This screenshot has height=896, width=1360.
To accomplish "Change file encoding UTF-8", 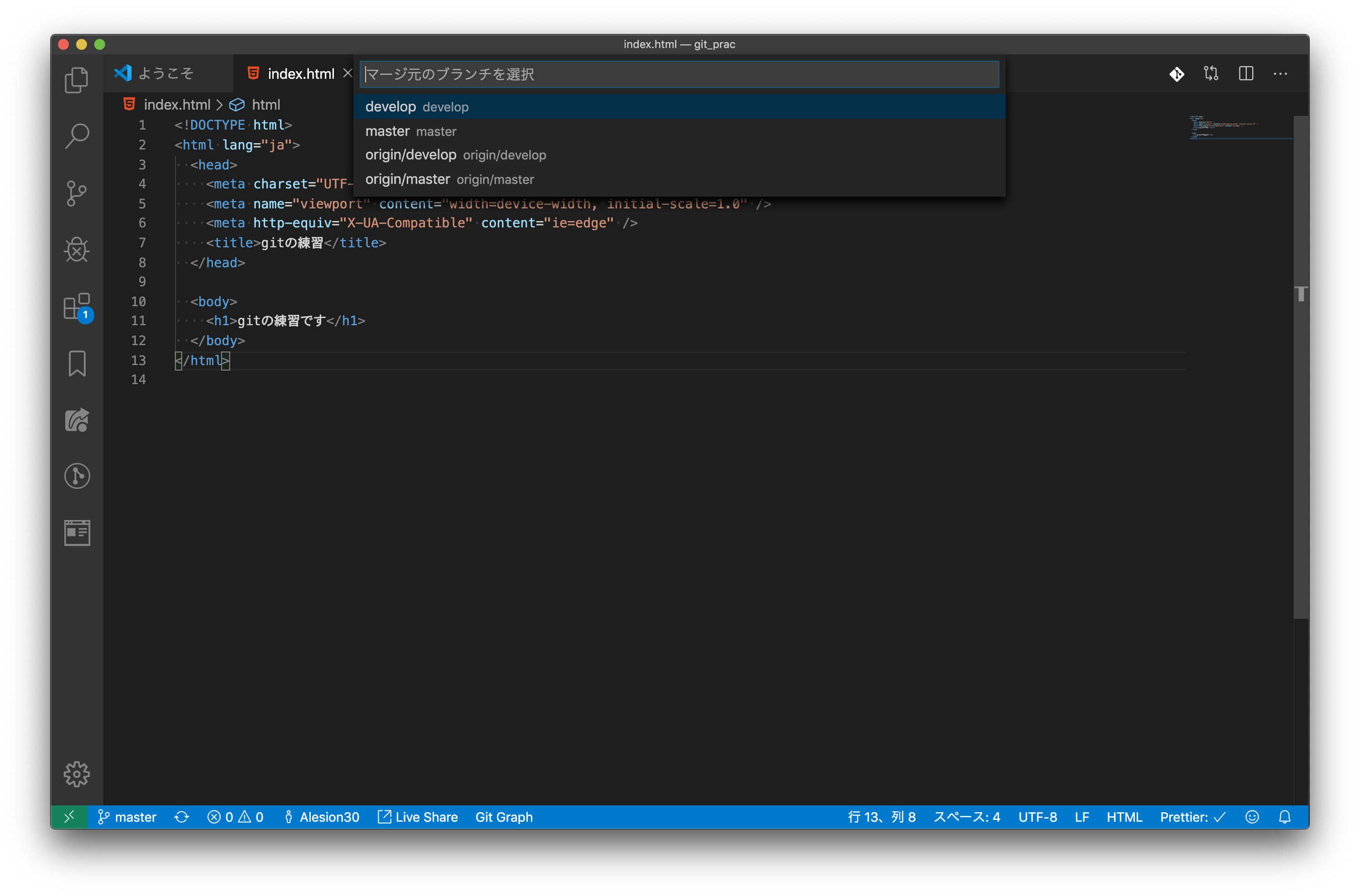I will 1038,817.
